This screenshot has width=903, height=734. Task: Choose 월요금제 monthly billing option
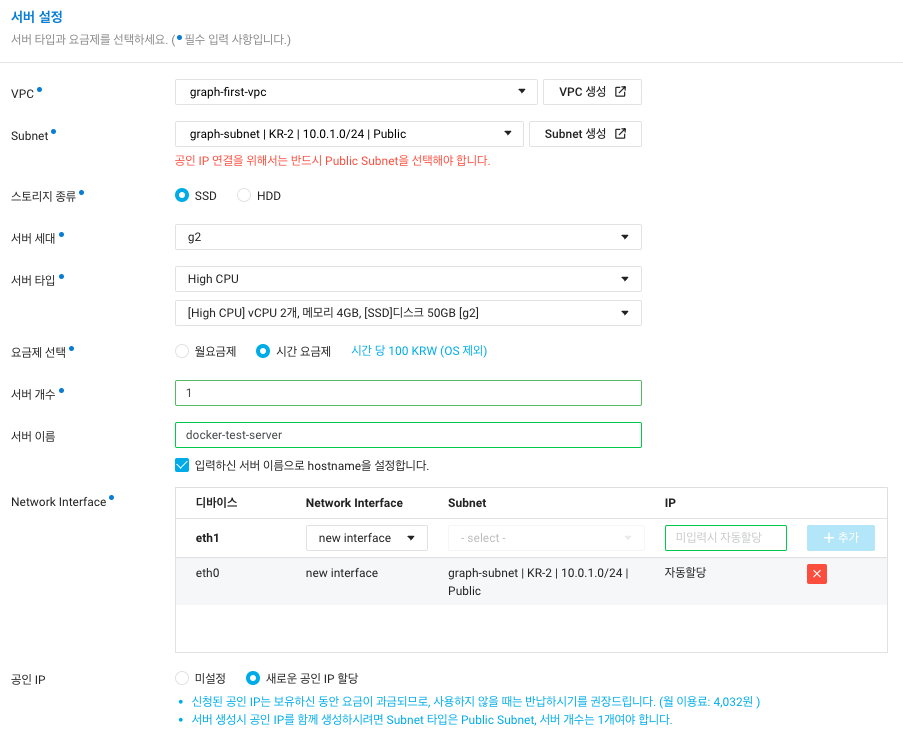[x=182, y=351]
